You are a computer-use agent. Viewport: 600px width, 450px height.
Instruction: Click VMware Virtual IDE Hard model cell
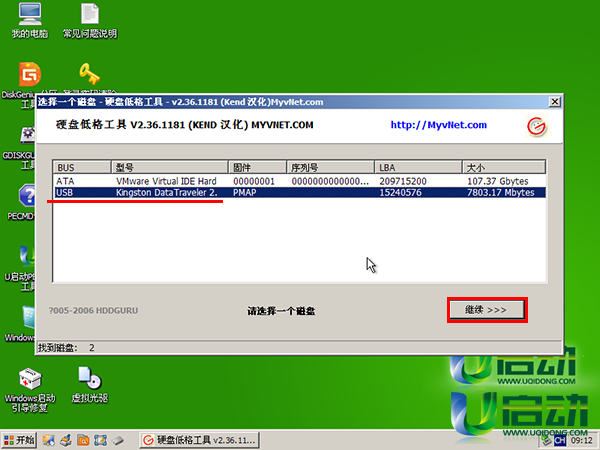(166, 181)
